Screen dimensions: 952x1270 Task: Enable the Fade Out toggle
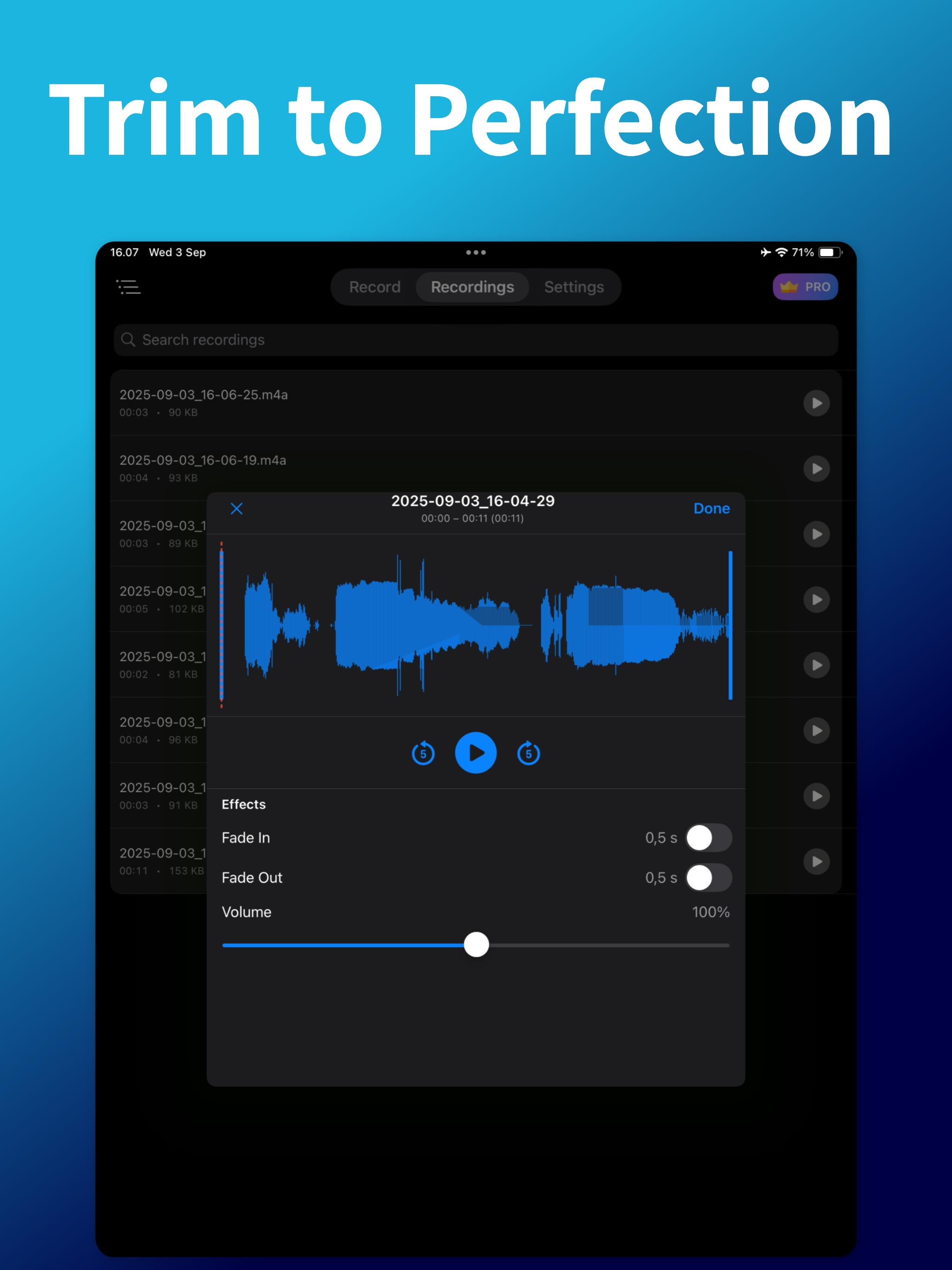(x=709, y=878)
